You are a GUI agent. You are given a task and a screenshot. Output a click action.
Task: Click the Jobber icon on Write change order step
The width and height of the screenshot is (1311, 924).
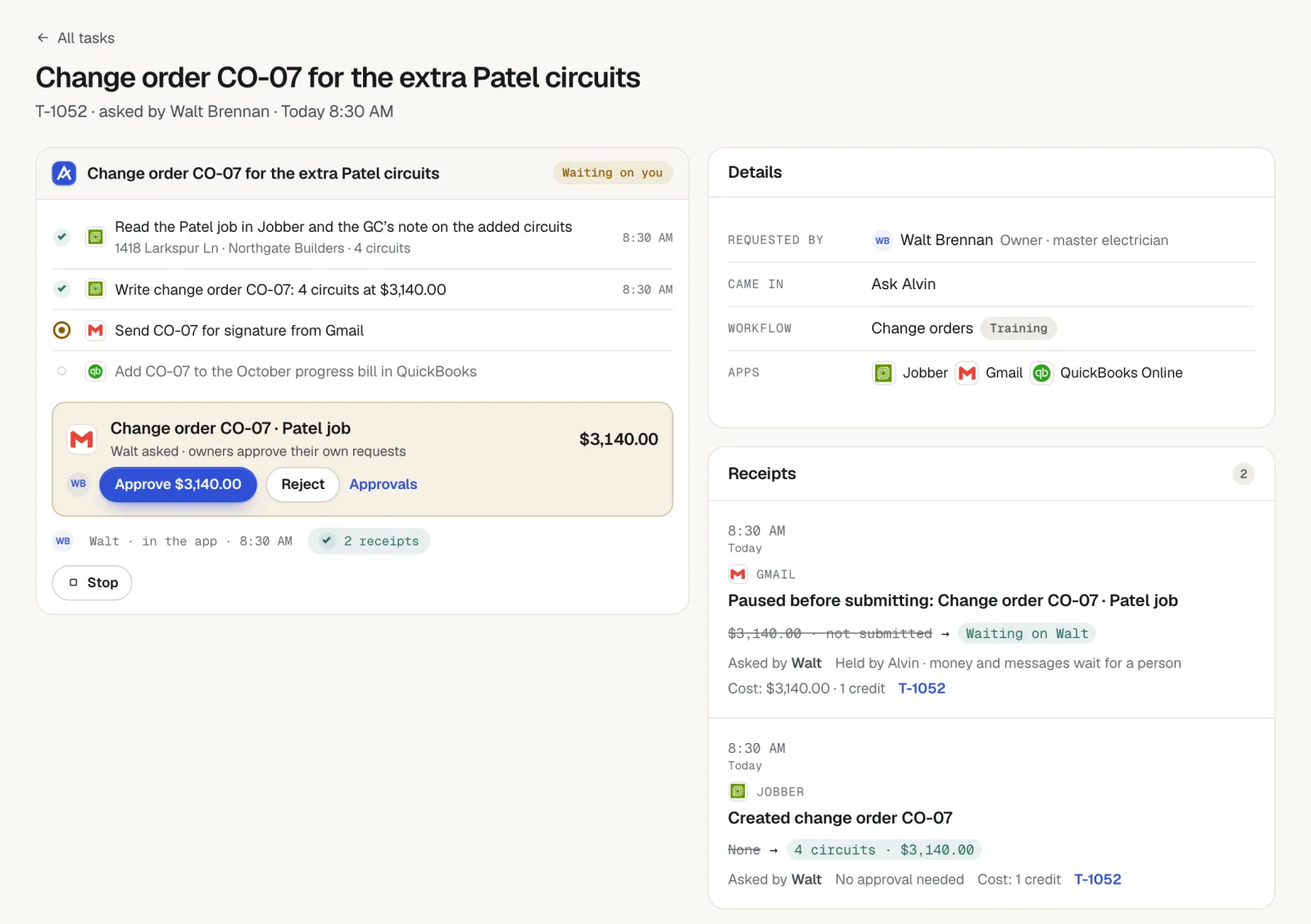tap(96, 289)
